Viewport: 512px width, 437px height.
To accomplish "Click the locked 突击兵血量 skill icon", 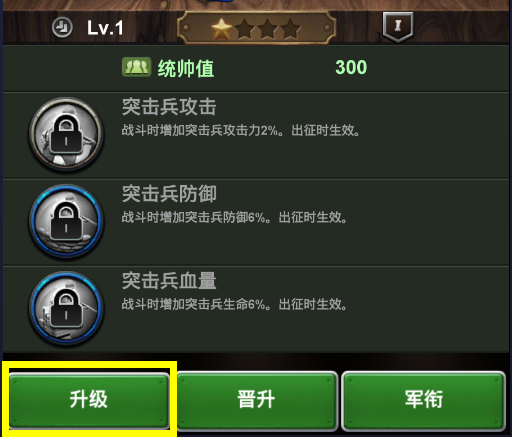I will [x=66, y=308].
